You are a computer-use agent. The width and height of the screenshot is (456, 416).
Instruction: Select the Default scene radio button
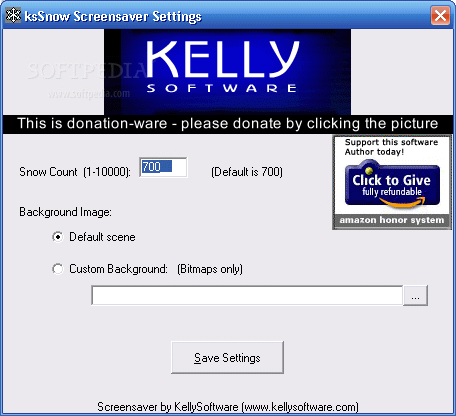[x=58, y=237]
